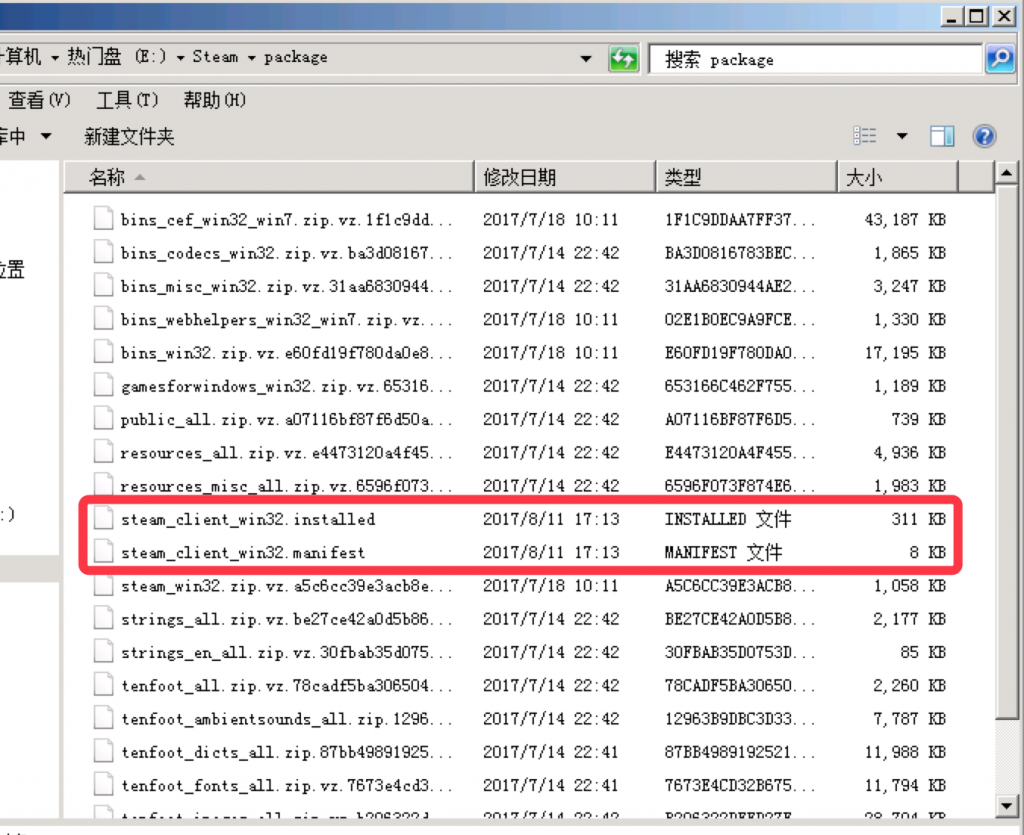The height and width of the screenshot is (835, 1024).
Task: Click the change view icon
Action: pyautogui.click(x=865, y=136)
